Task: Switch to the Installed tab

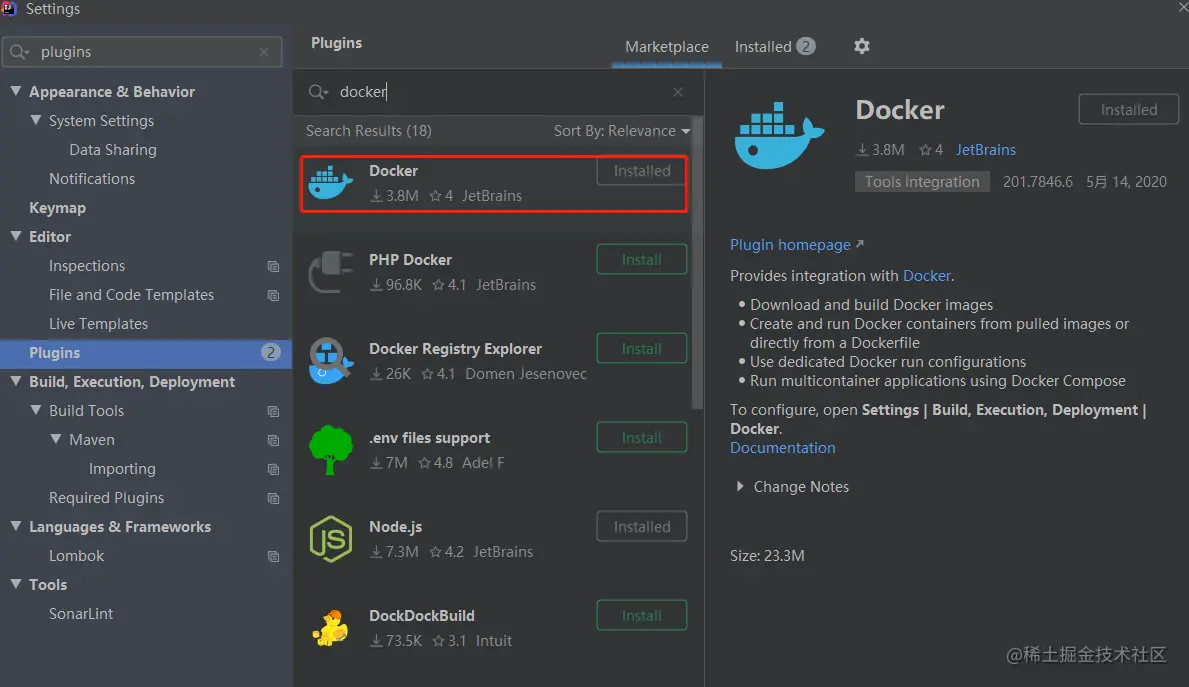Action: coord(774,47)
